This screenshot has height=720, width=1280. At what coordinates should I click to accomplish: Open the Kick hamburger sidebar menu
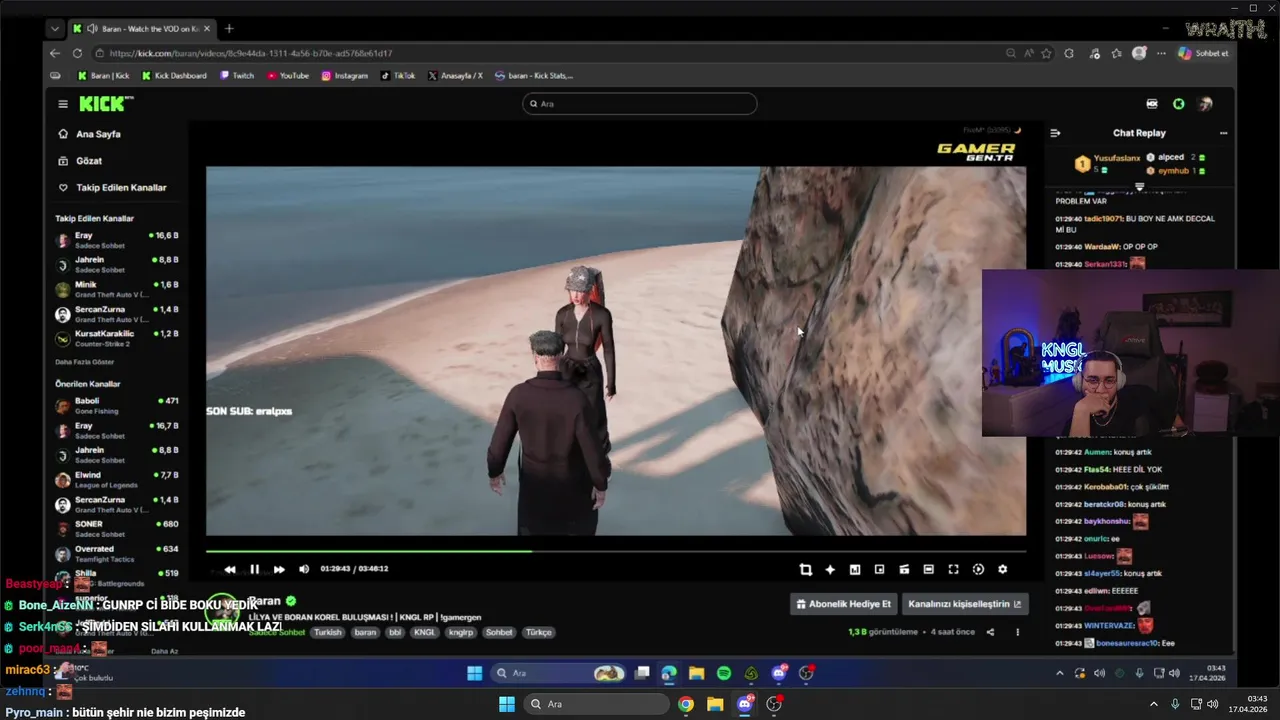[63, 104]
